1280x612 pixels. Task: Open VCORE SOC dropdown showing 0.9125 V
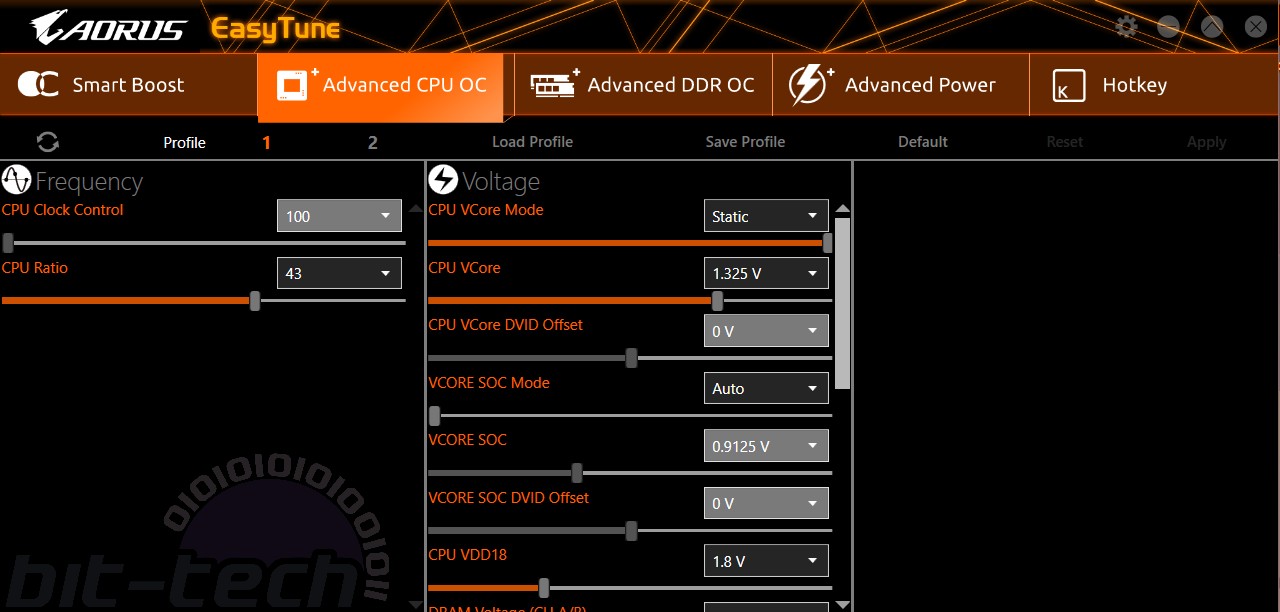(x=766, y=446)
